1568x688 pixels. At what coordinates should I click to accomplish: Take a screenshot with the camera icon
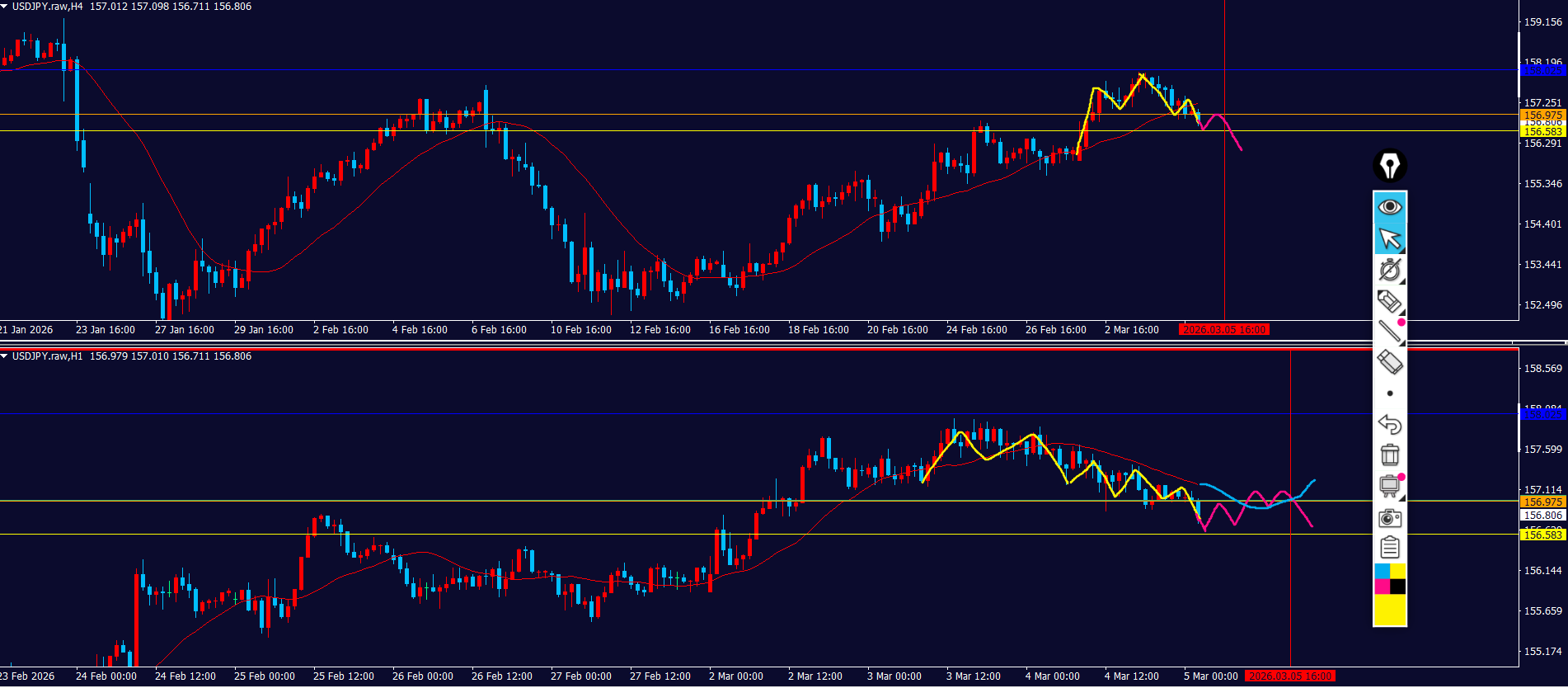(1390, 517)
